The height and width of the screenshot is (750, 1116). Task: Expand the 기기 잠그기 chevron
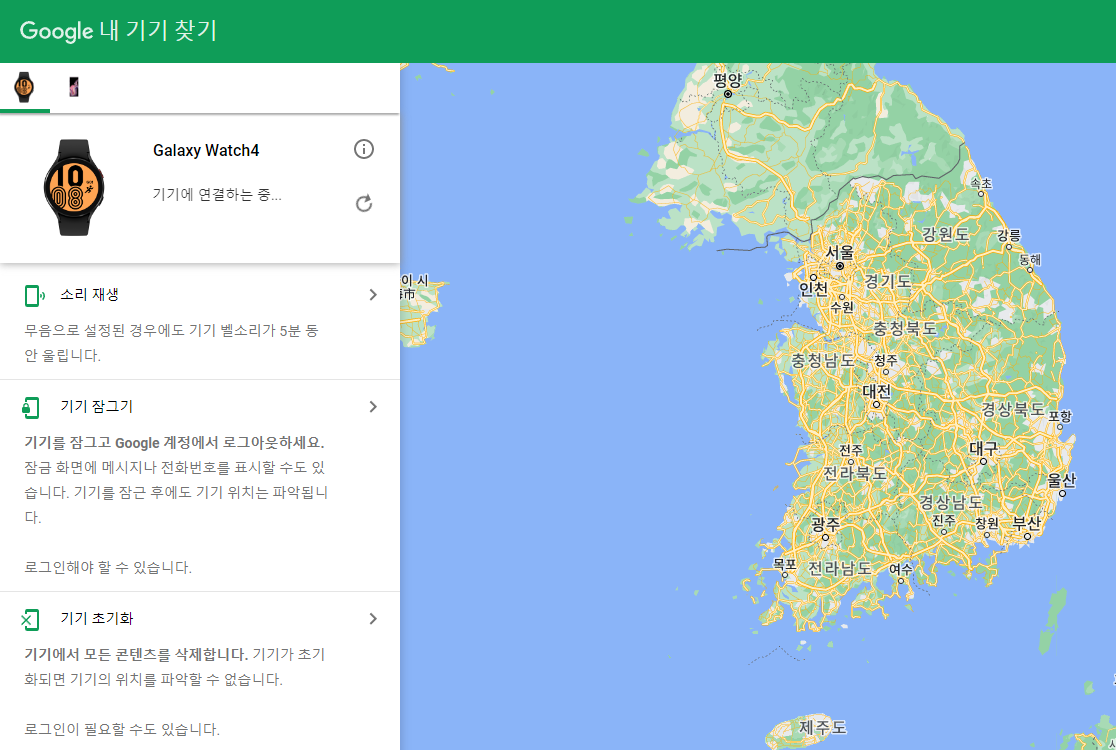coord(373,406)
